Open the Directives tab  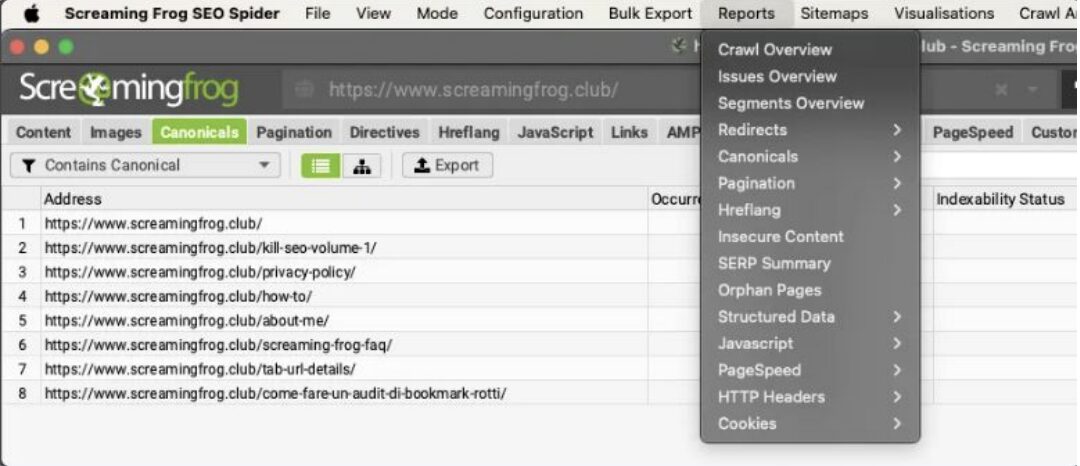[x=384, y=132]
